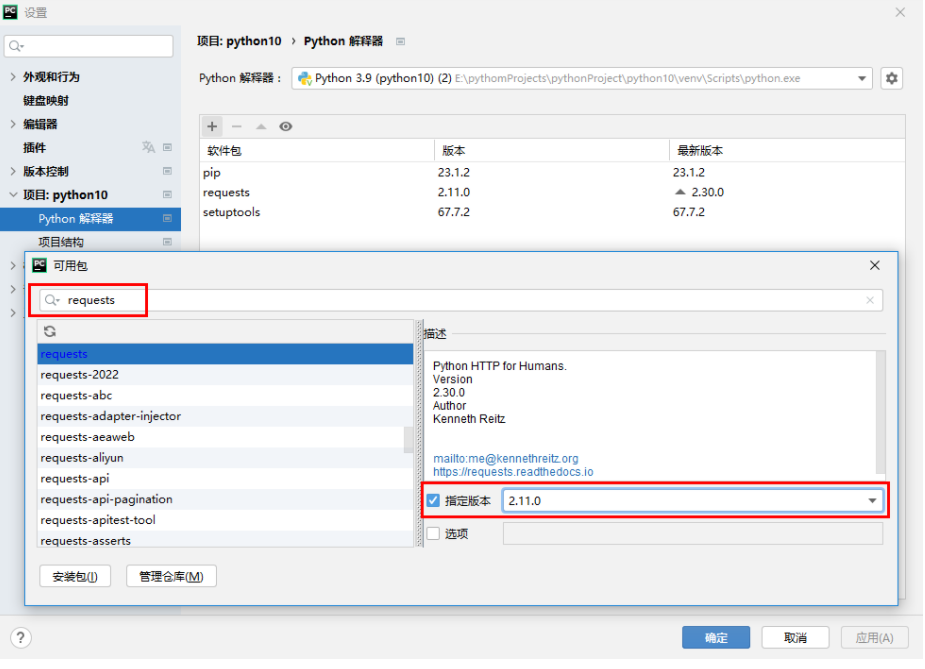Viewport: 925px width, 669px height.
Task: Collapse the 项目: python10 section
Action: (x=13, y=195)
